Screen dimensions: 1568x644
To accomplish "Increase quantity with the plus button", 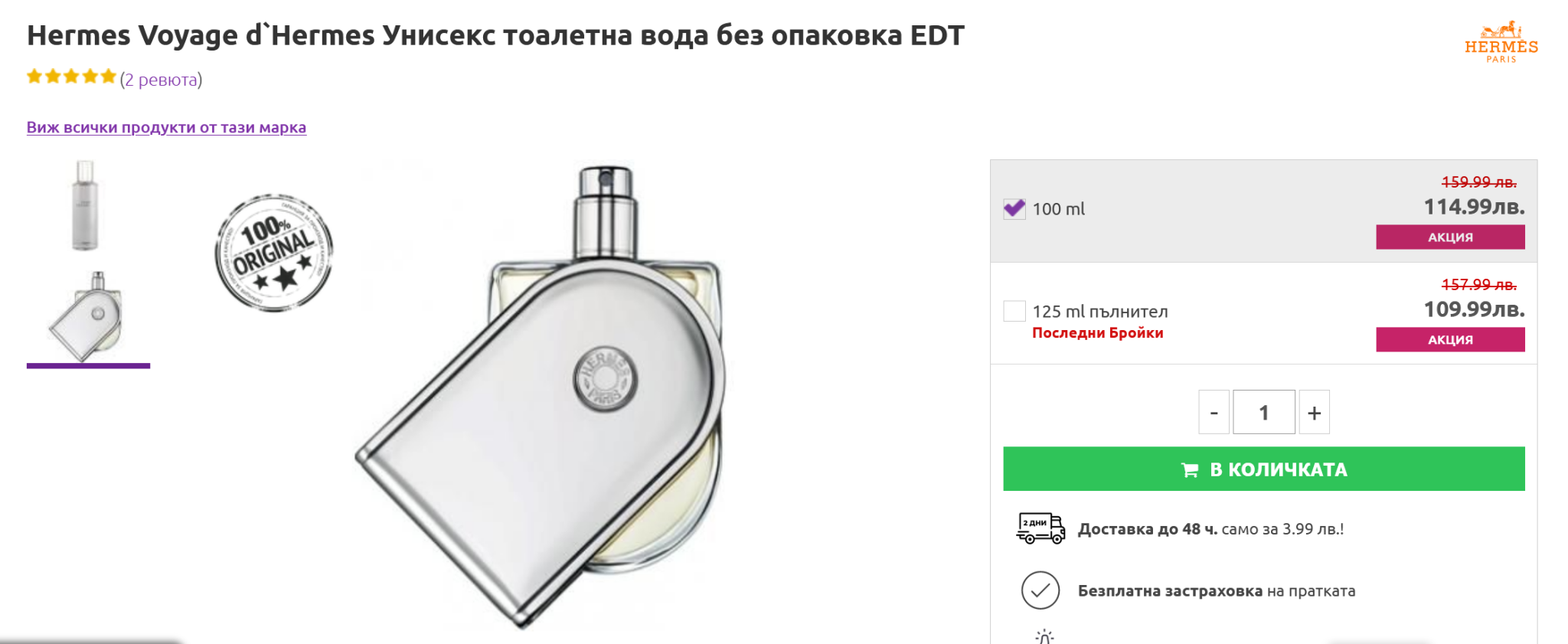I will [x=1315, y=412].
